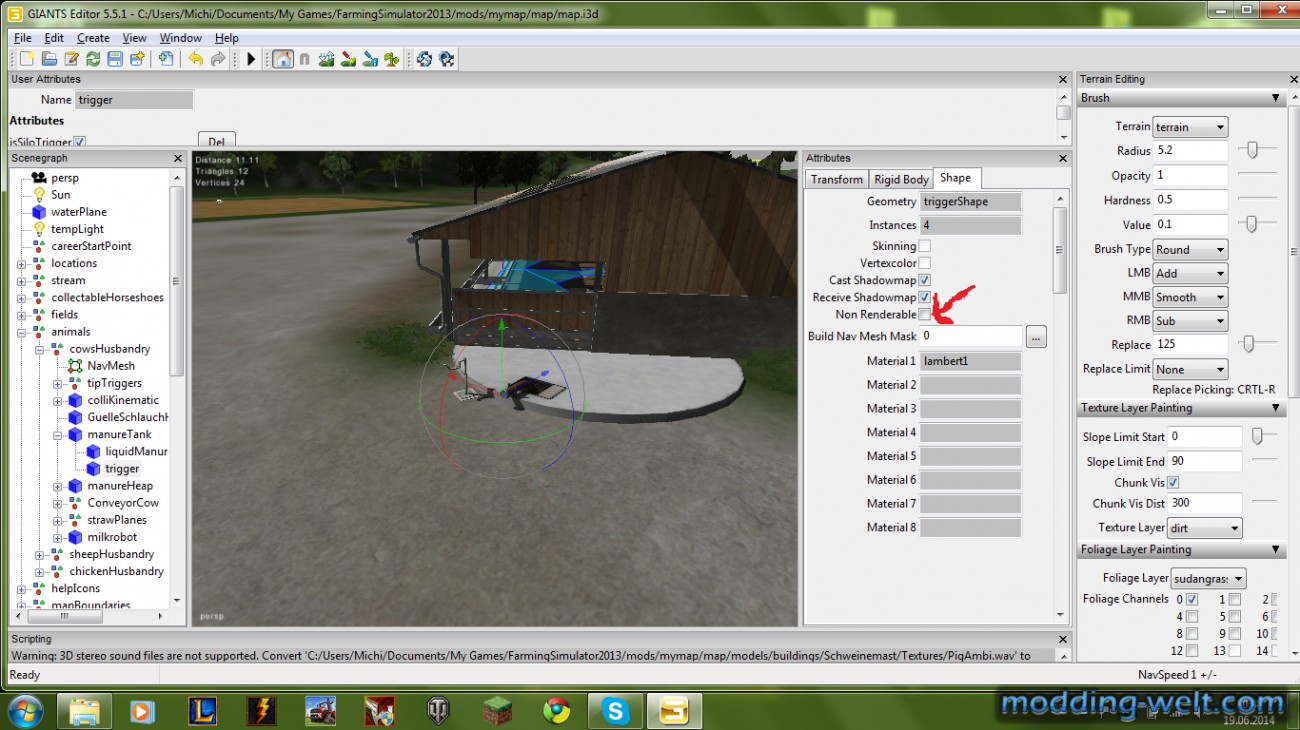Viewport: 1300px width, 730px height.
Task: Enable the Non Renderable checkbox
Action: (925, 314)
